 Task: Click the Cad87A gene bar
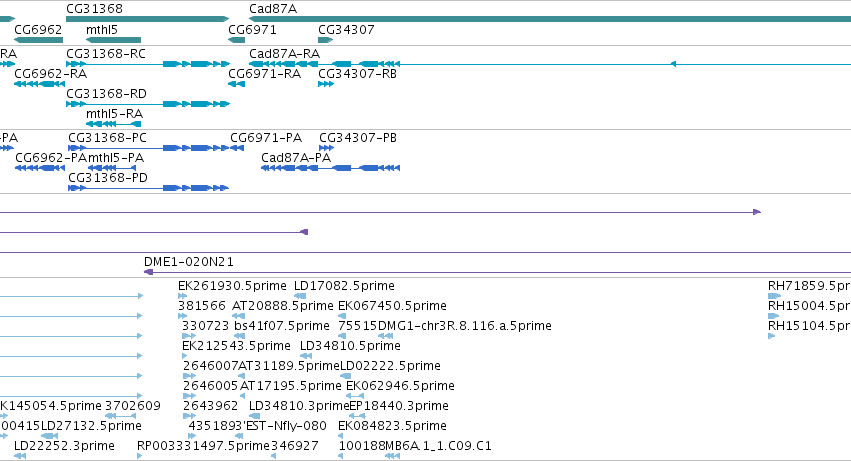tap(550, 20)
